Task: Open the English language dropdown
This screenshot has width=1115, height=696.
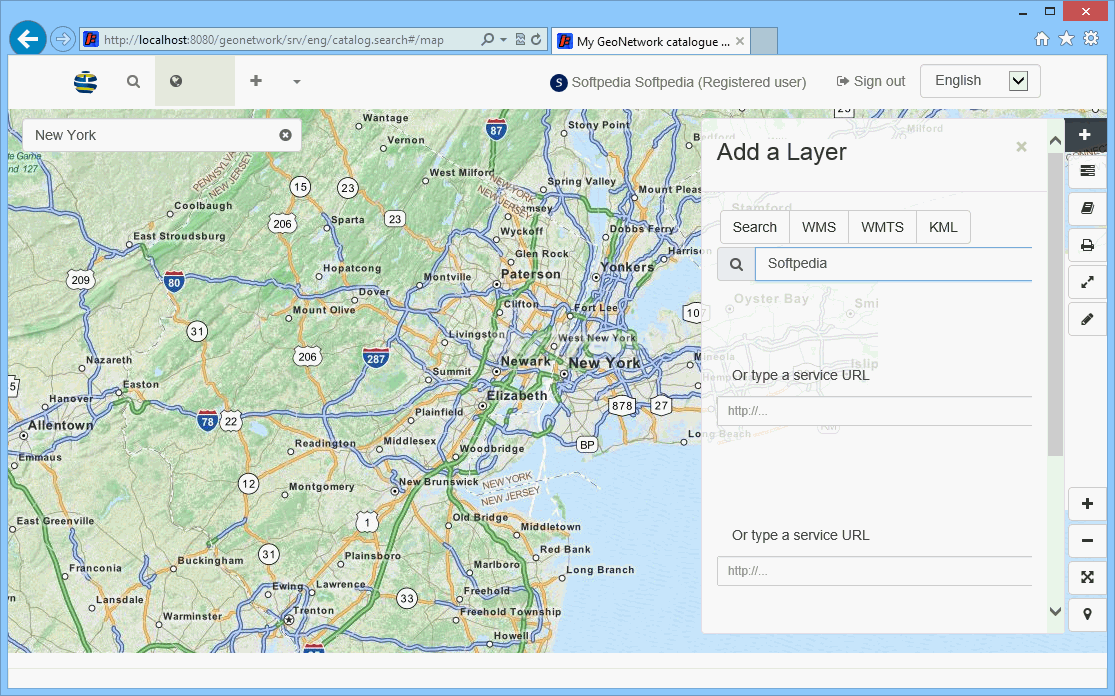Action: (x=980, y=81)
